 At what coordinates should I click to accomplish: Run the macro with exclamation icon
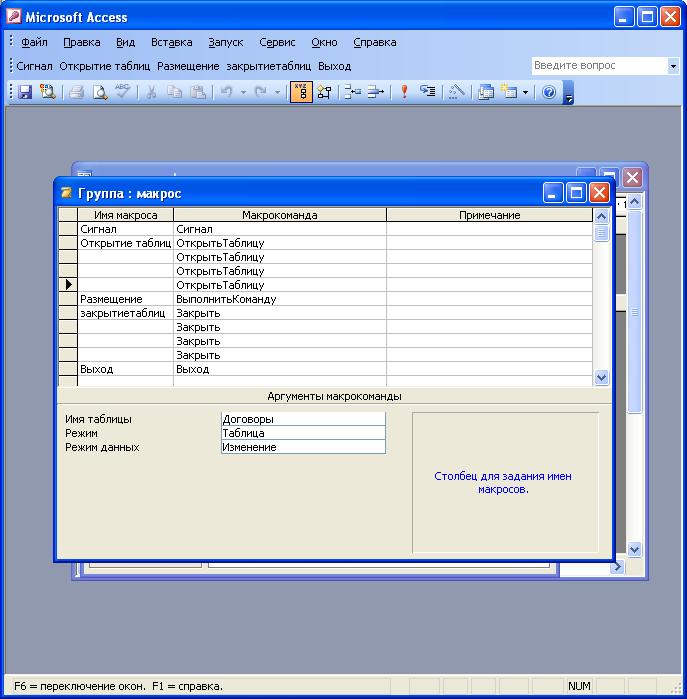pyautogui.click(x=404, y=92)
